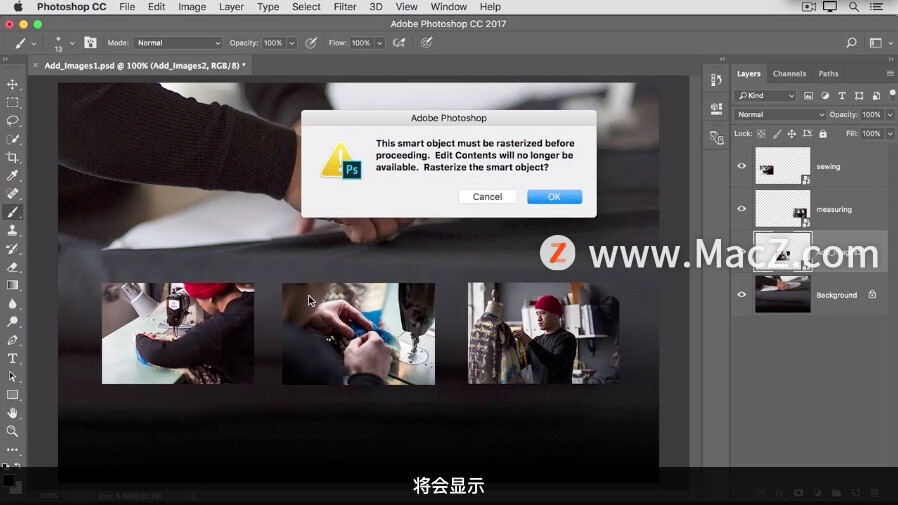Screen dimensions: 898x505
Task: Toggle pressure for opacity
Action: point(311,43)
